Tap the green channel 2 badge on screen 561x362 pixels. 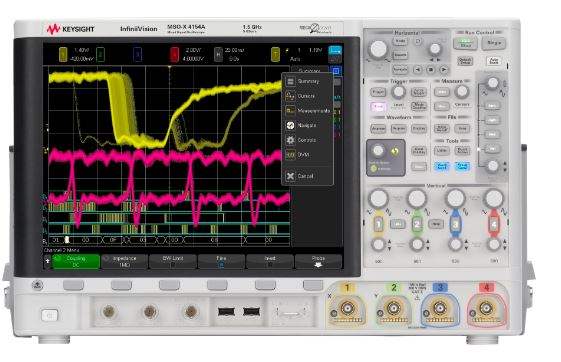(x=101, y=54)
